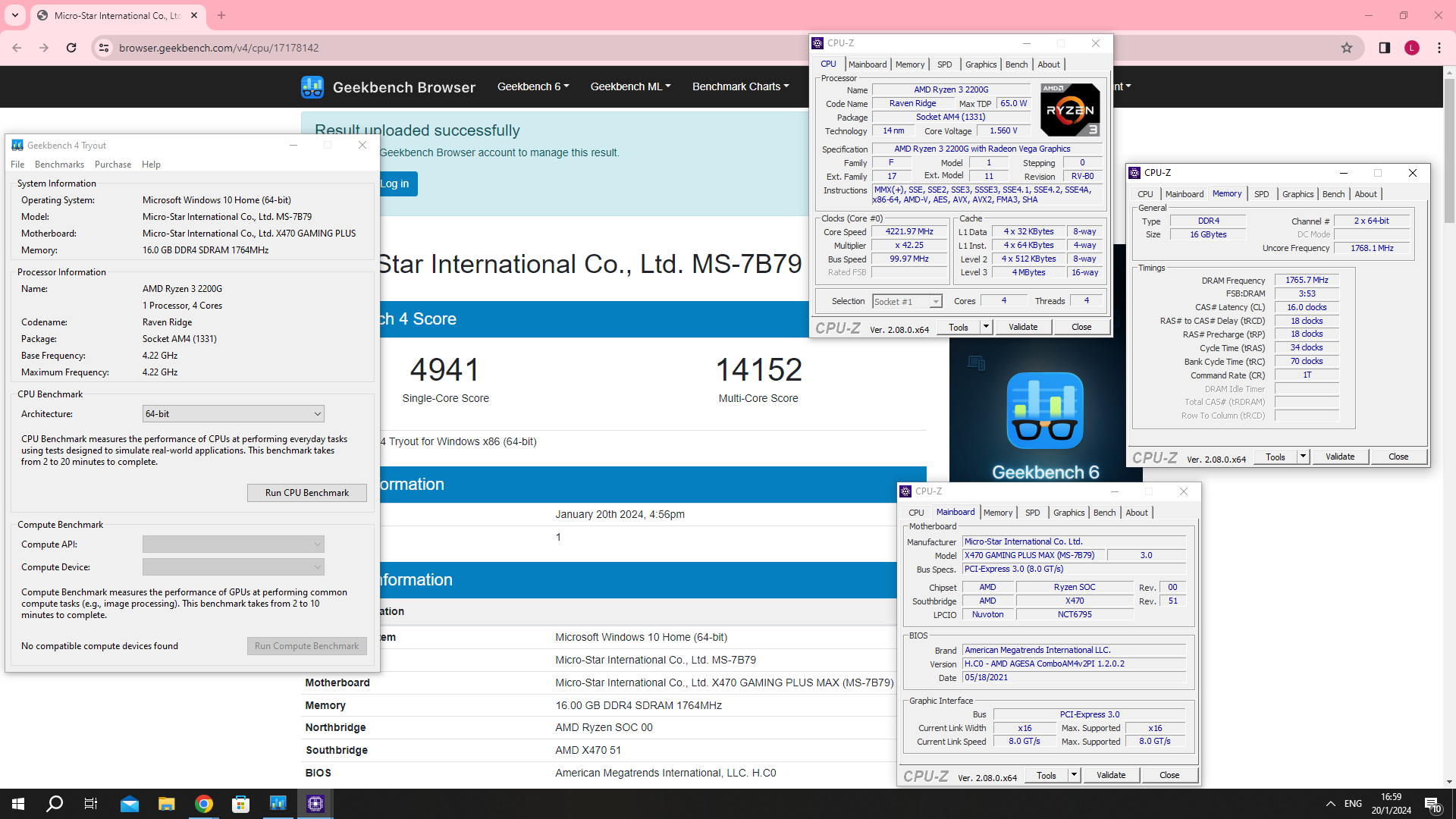This screenshot has height=819, width=1456.
Task: Switch to Bench tab in CPU-Z CPU window
Action: pyautogui.click(x=1016, y=64)
